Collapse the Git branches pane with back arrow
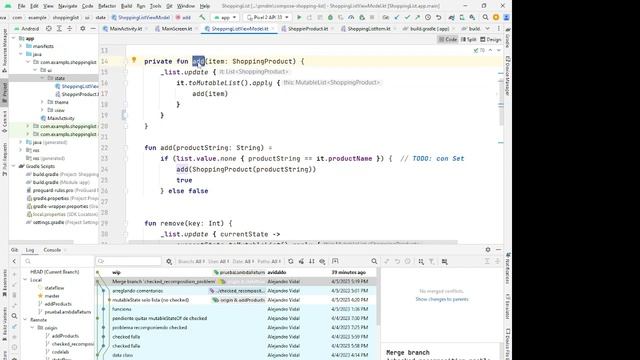The width and height of the screenshot is (640, 360). click(x=14, y=261)
